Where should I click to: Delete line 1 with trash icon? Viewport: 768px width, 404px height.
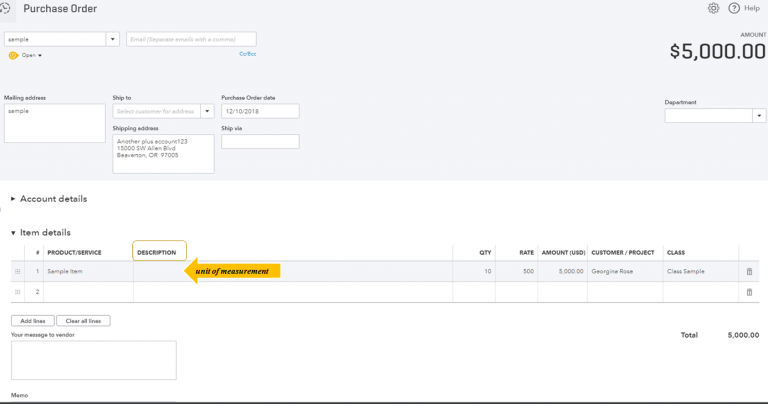click(749, 271)
